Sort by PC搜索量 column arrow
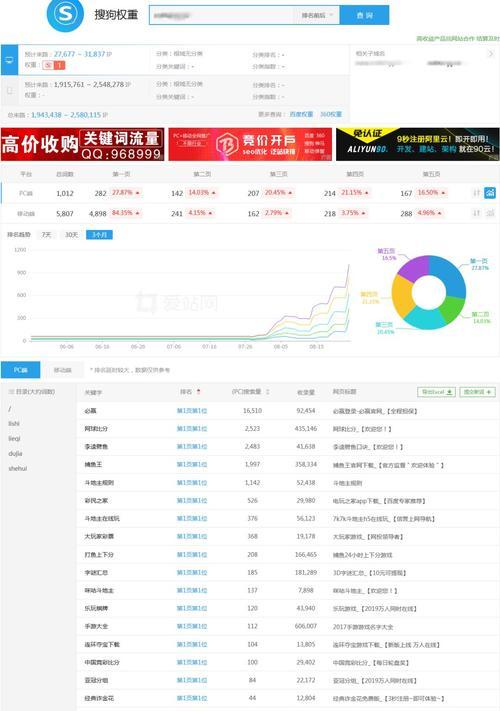The image size is (500, 711). point(267,392)
